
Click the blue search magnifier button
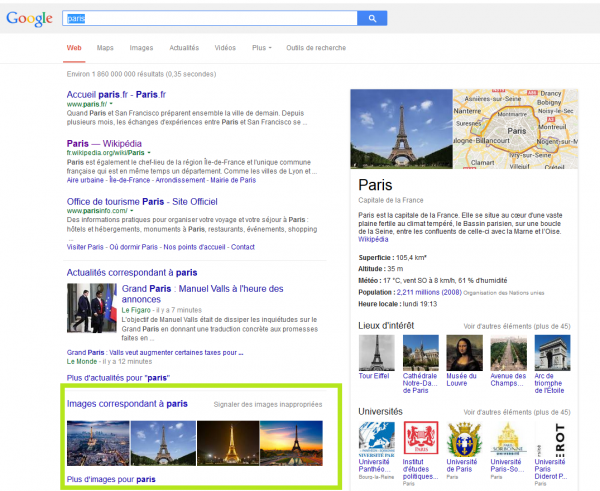click(x=372, y=18)
